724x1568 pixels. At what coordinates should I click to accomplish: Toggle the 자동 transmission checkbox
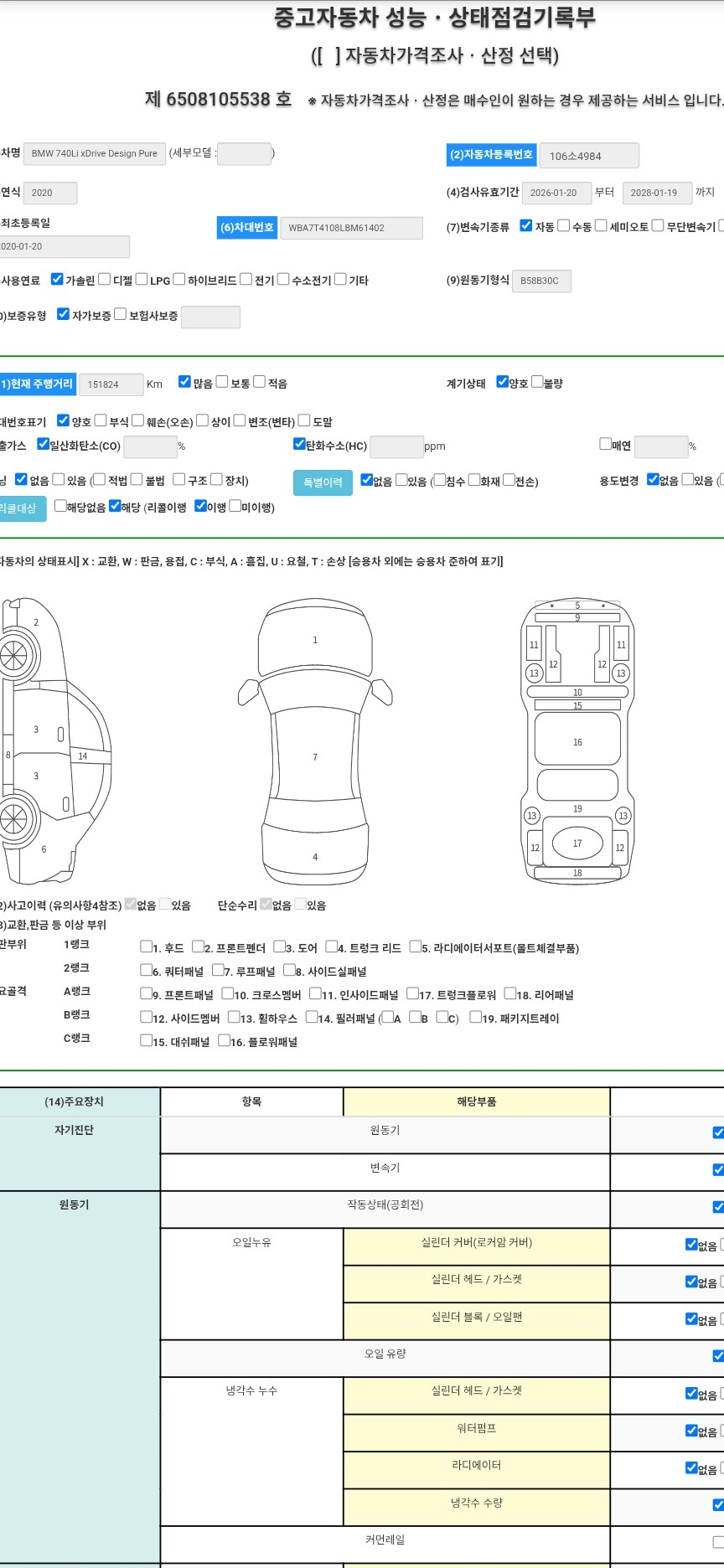pos(526,225)
